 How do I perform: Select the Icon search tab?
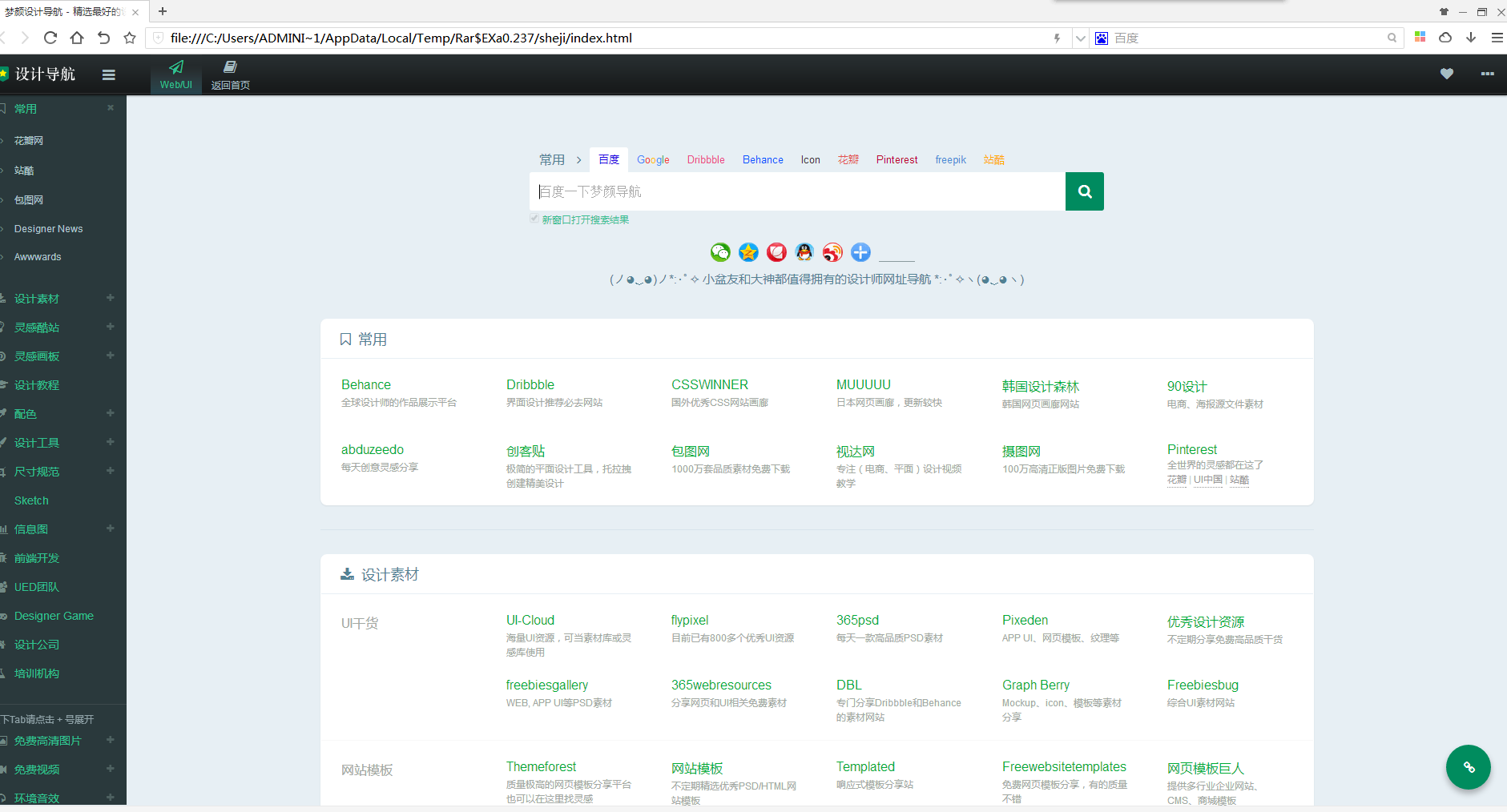pyautogui.click(x=811, y=159)
